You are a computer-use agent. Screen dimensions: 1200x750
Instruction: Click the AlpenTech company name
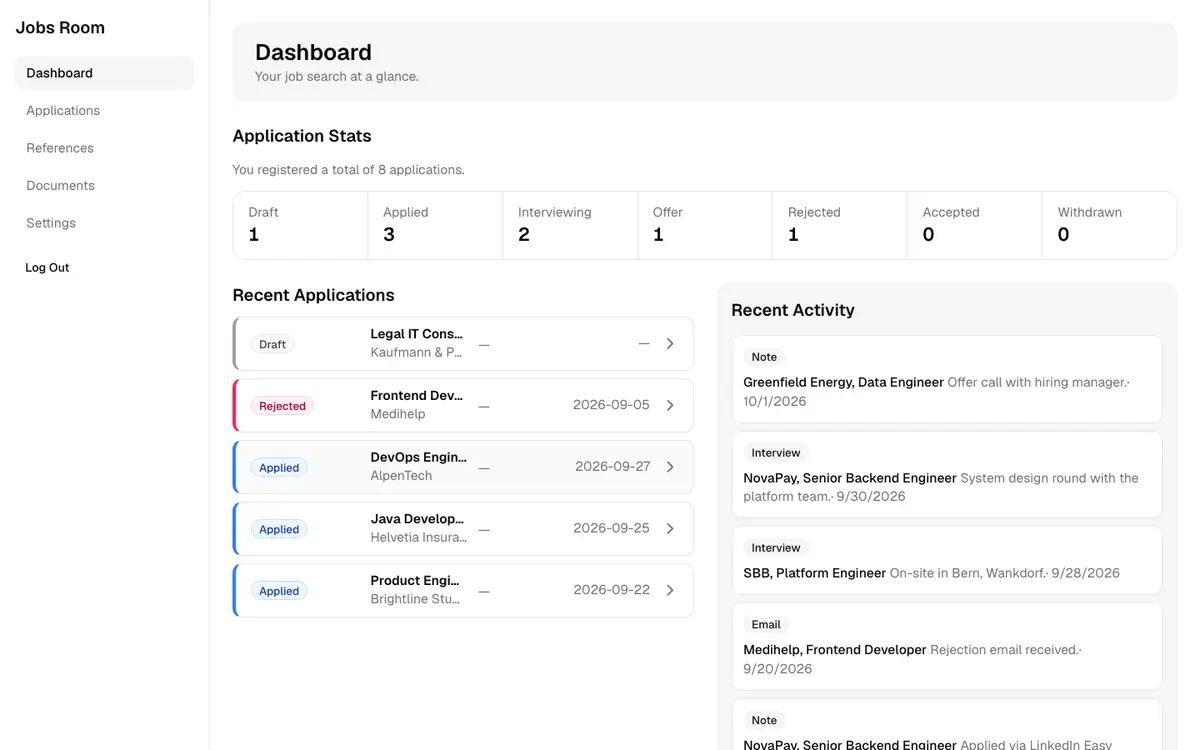[401, 476]
